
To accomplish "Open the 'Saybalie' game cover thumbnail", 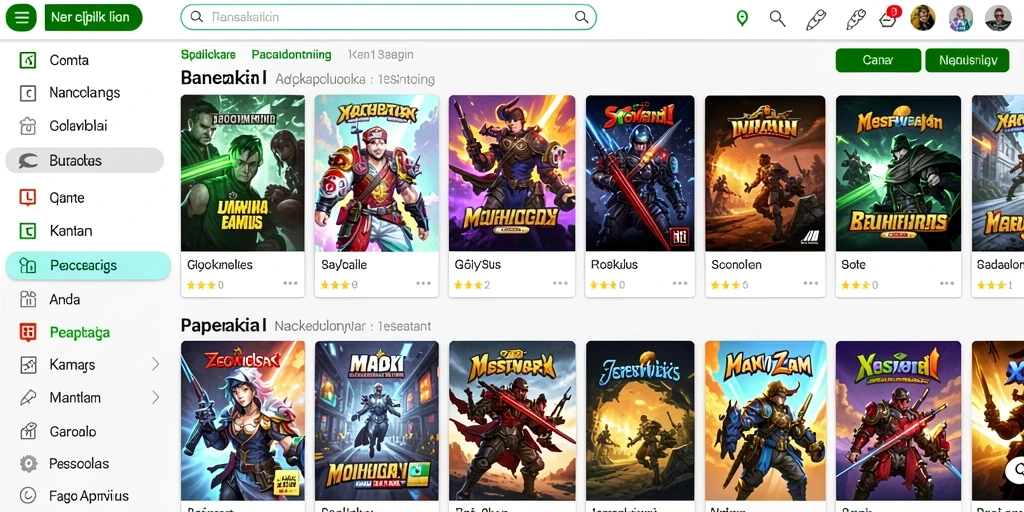I will coord(376,173).
